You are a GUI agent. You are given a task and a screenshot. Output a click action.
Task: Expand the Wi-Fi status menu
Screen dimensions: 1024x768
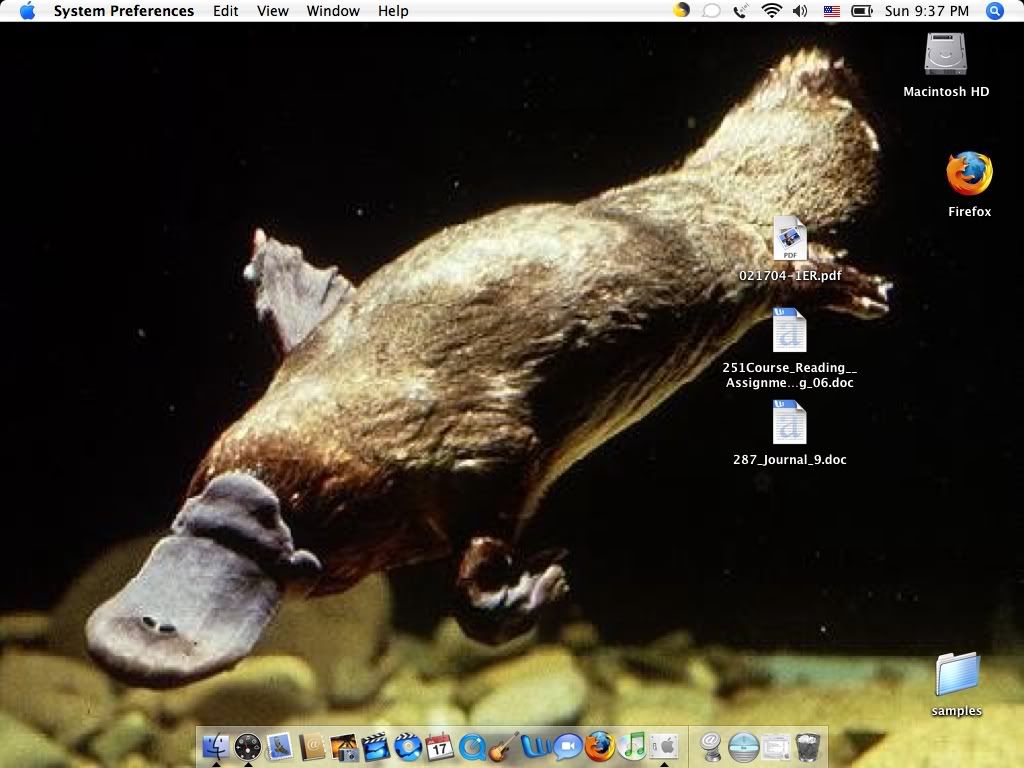tap(771, 11)
